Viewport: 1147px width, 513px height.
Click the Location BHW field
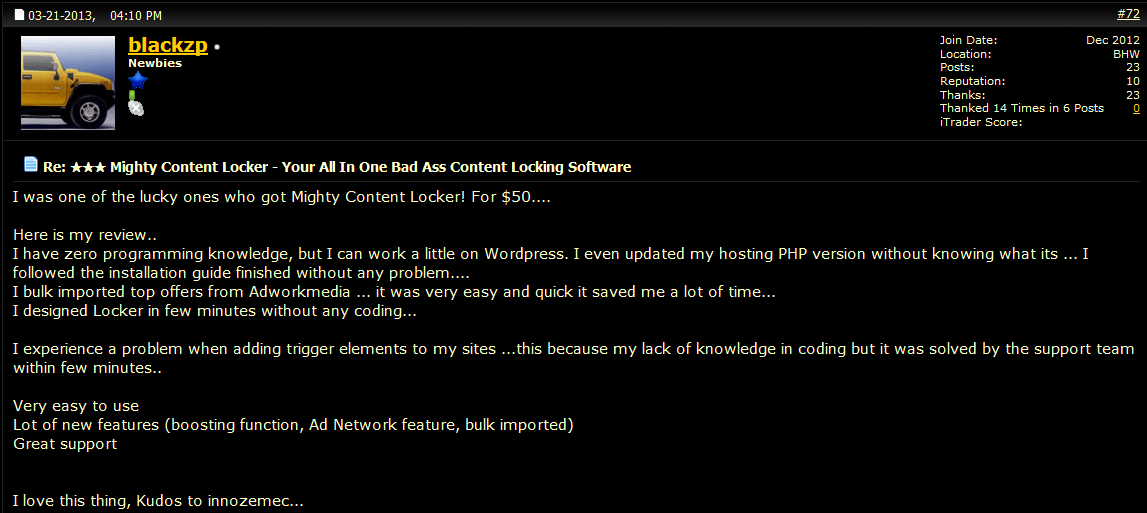[x=1039, y=54]
